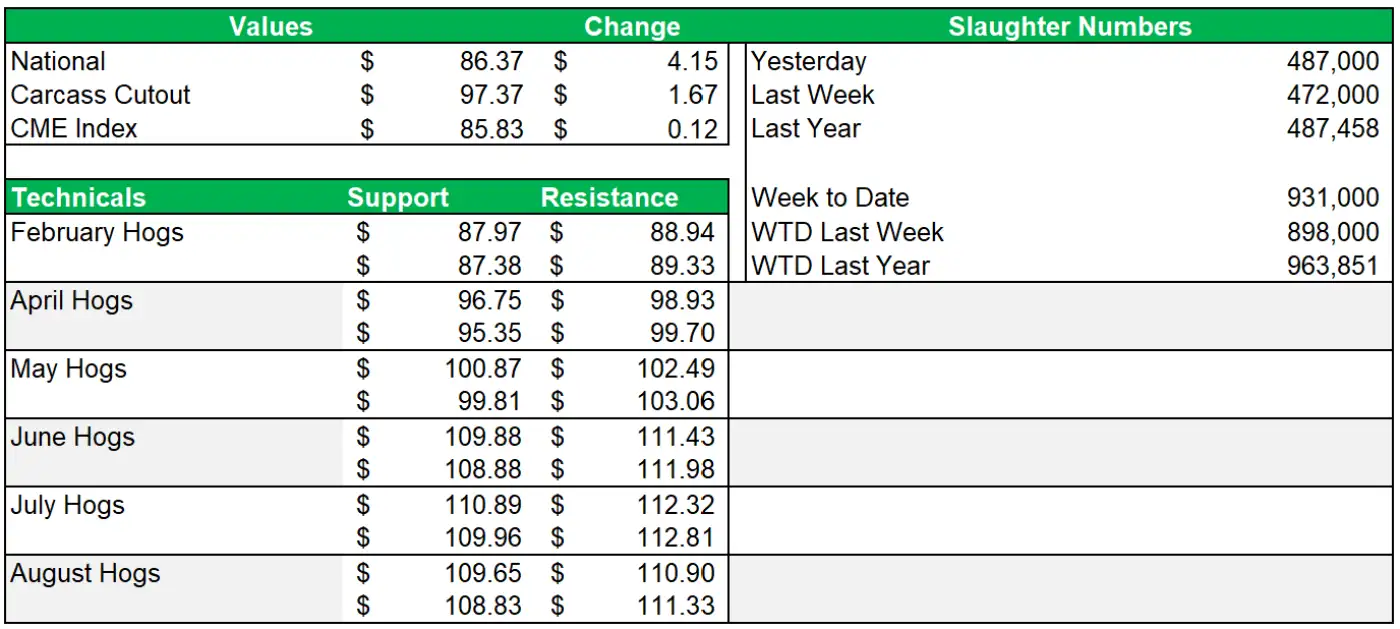This screenshot has width=1400, height=629.
Task: Select the Slaughter Numbers header
Action: 1069,27
